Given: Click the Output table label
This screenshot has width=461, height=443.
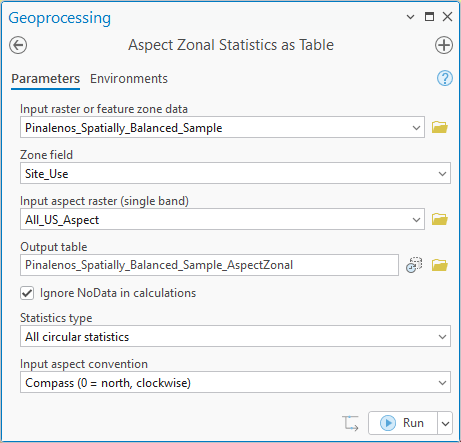Looking at the screenshot, I should coord(54,247).
